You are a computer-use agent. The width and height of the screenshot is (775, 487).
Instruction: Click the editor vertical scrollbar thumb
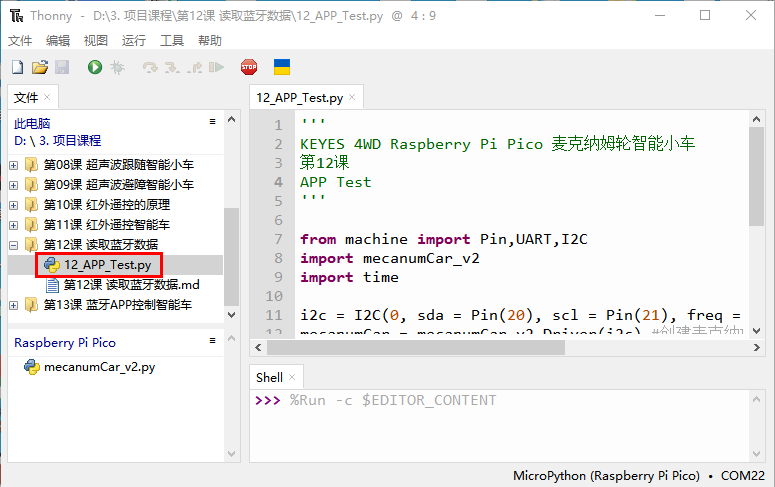756,176
